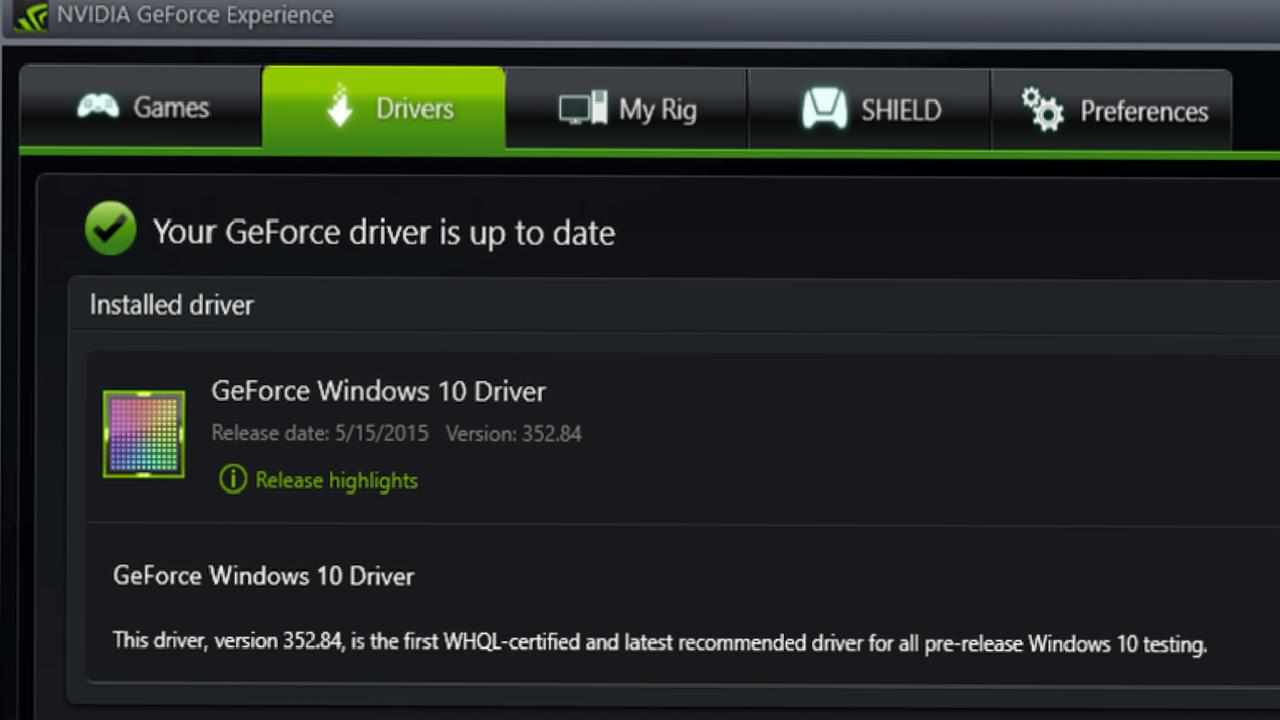Click the Release highlights info icon
Image resolution: width=1280 pixels, height=720 pixels.
click(232, 480)
